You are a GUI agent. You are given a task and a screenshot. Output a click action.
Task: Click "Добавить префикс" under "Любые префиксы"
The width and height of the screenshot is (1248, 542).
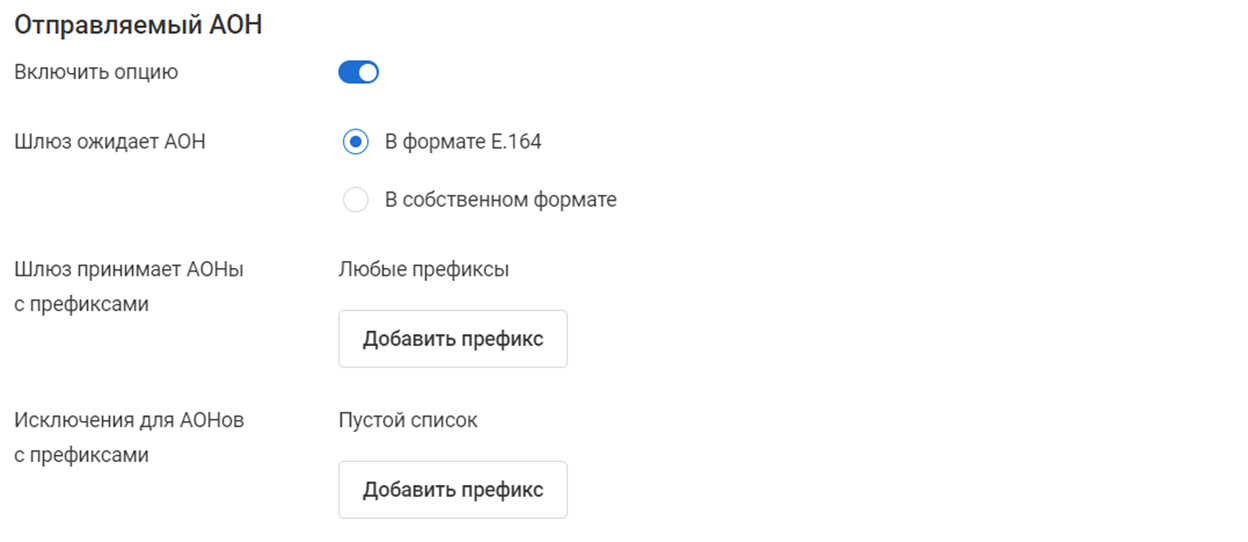click(x=452, y=339)
